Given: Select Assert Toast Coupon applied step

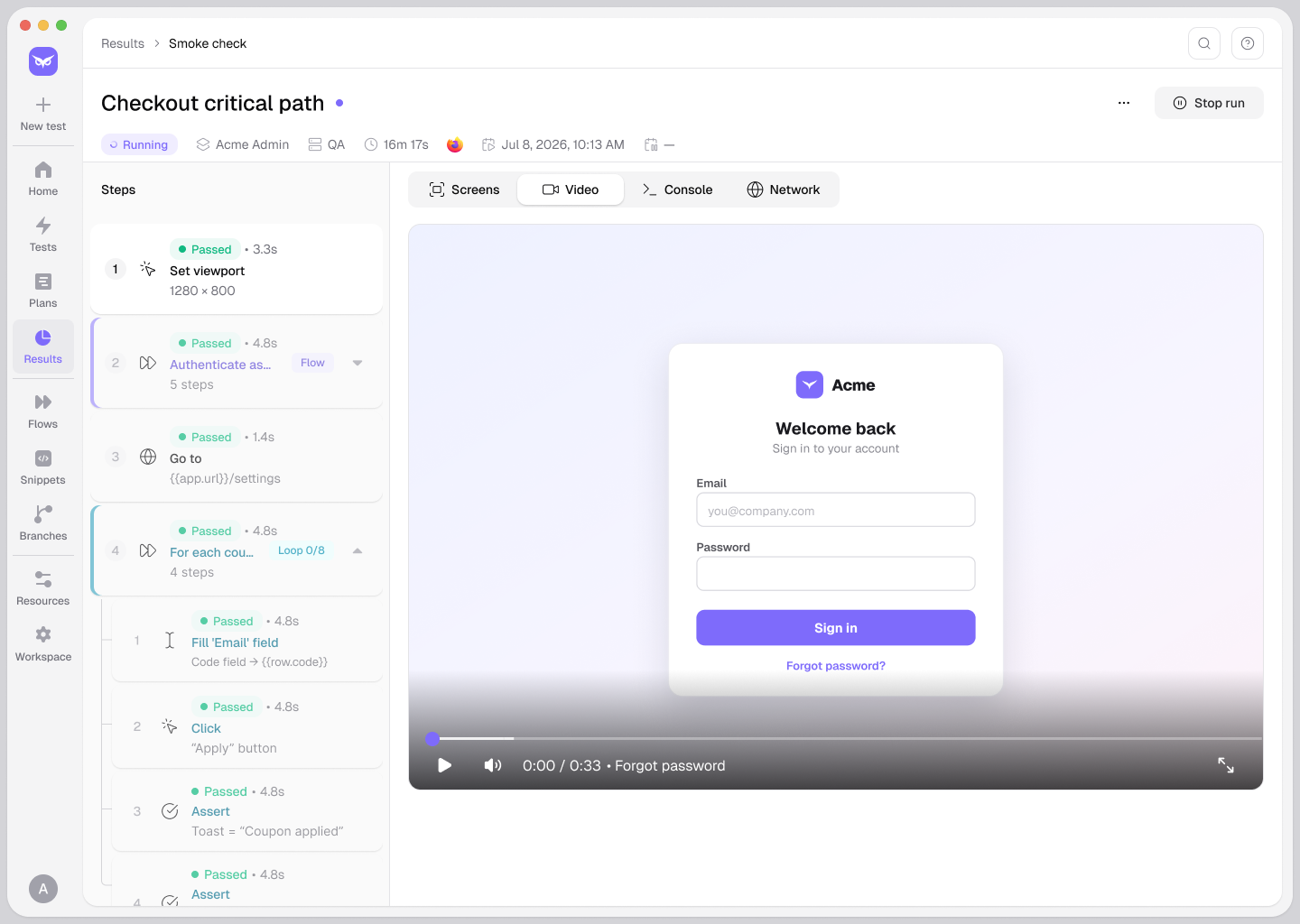Looking at the screenshot, I should 247,810.
